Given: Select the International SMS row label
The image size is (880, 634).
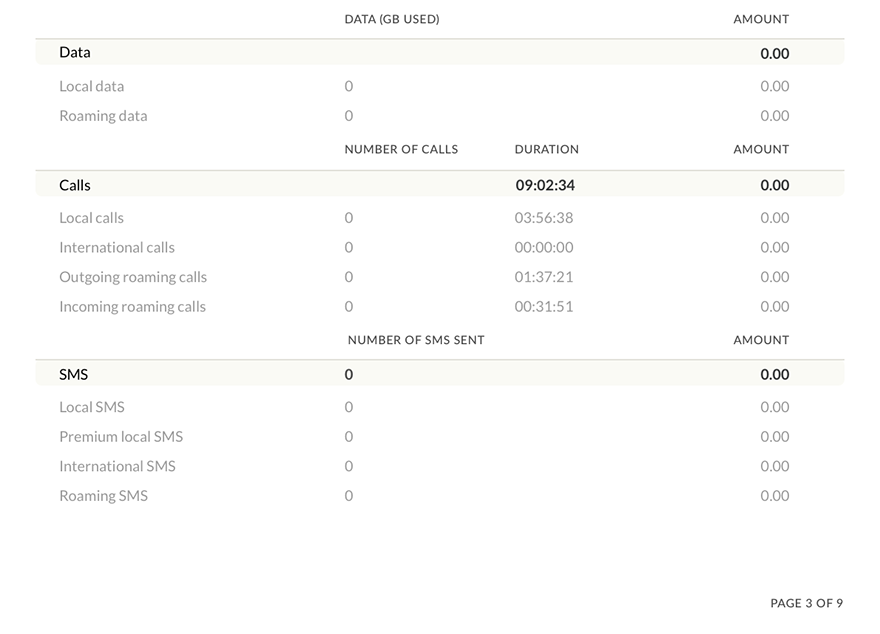Looking at the screenshot, I should pos(117,466).
